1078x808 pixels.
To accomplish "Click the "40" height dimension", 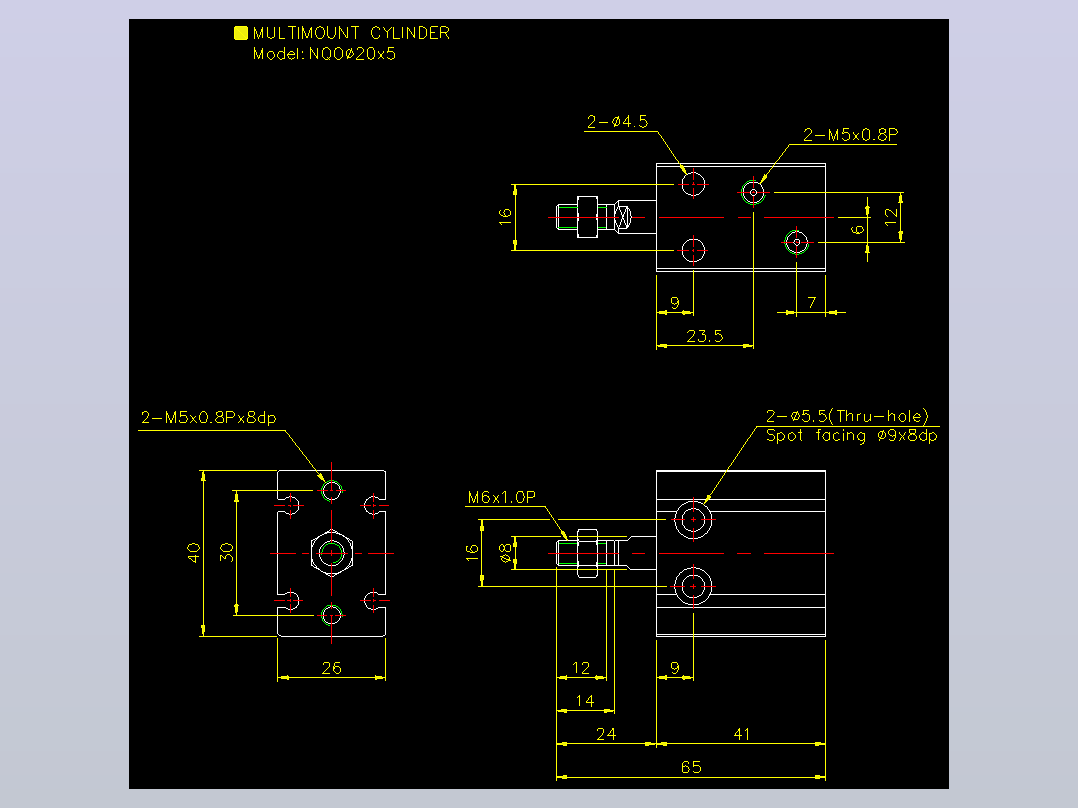I will (x=194, y=553).
